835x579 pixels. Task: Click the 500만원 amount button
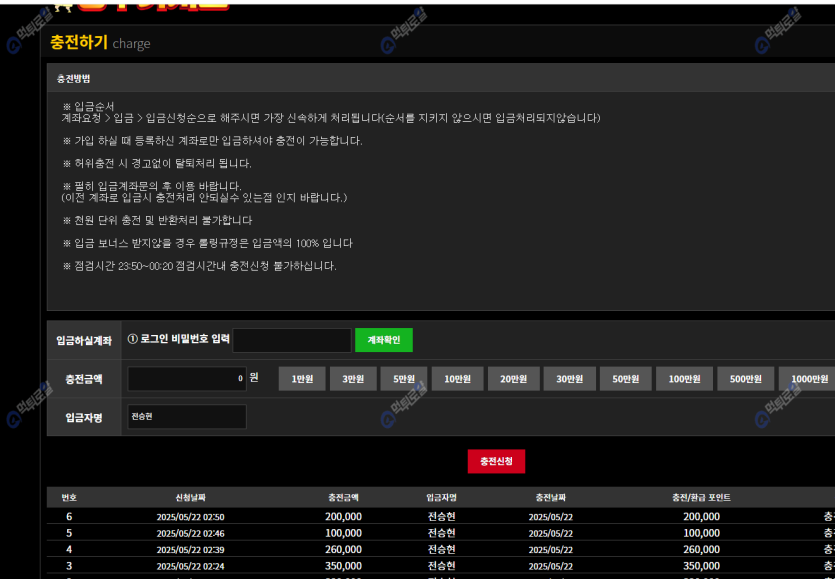coord(746,379)
